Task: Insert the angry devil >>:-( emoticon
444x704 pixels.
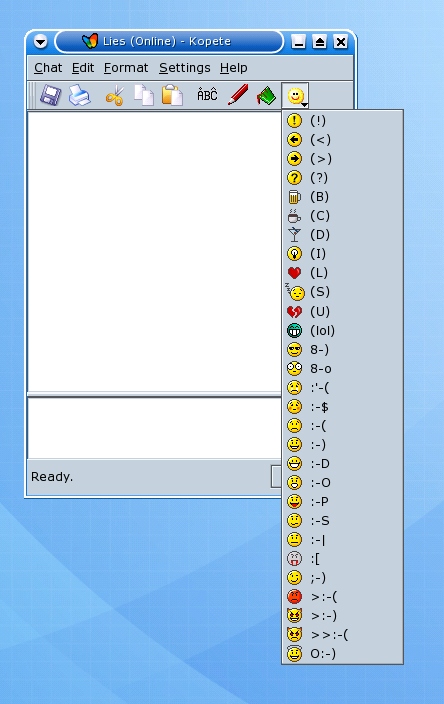Action: (342, 635)
